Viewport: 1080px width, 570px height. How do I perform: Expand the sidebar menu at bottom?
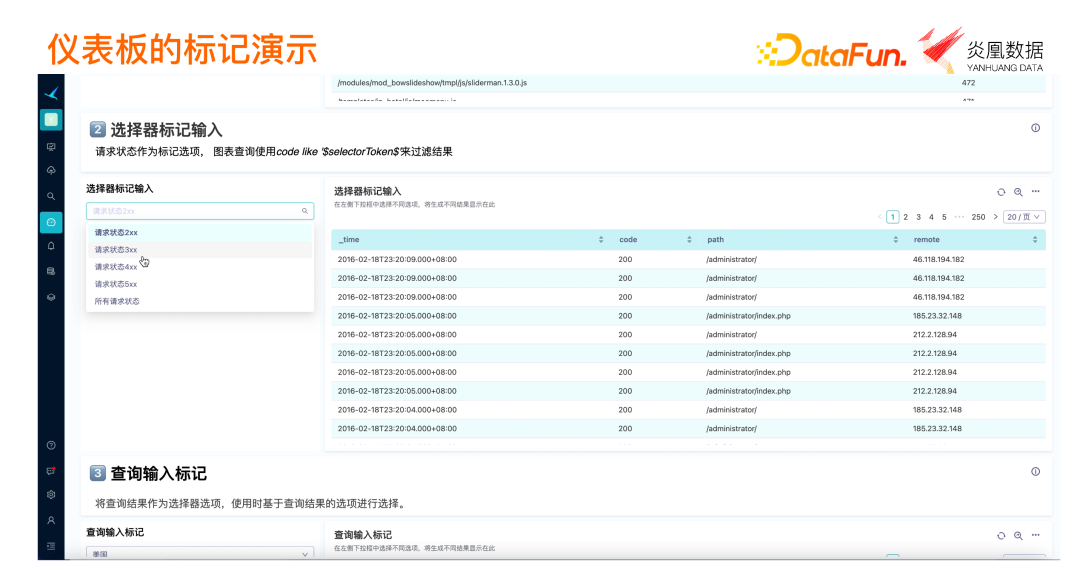pyautogui.click(x=51, y=546)
